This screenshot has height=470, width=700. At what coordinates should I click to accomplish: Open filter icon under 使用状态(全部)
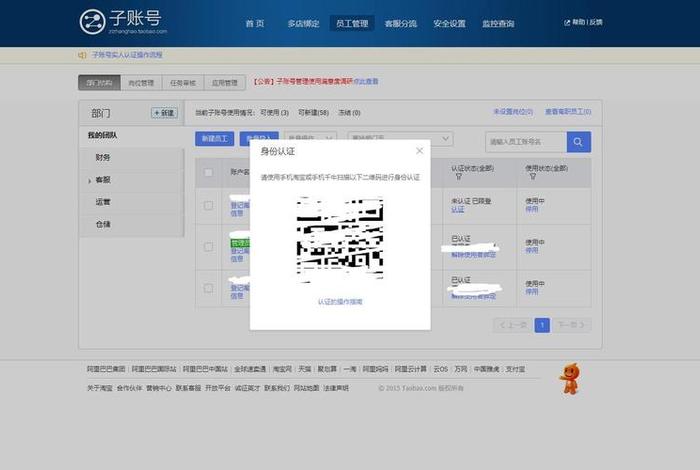pyautogui.click(x=532, y=177)
